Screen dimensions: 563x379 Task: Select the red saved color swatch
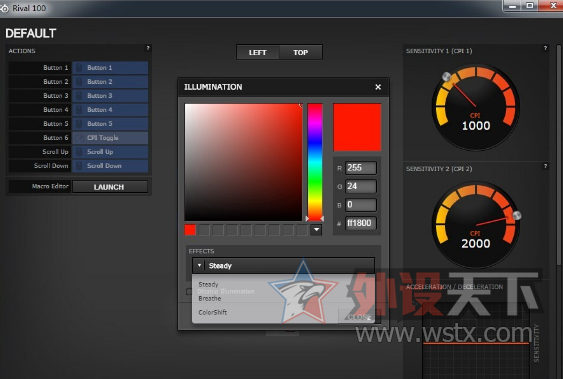pyautogui.click(x=190, y=230)
